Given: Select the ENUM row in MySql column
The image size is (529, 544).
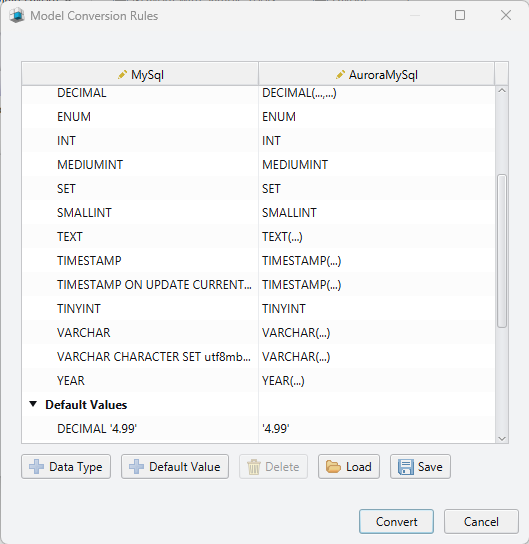Looking at the screenshot, I should [x=140, y=117].
